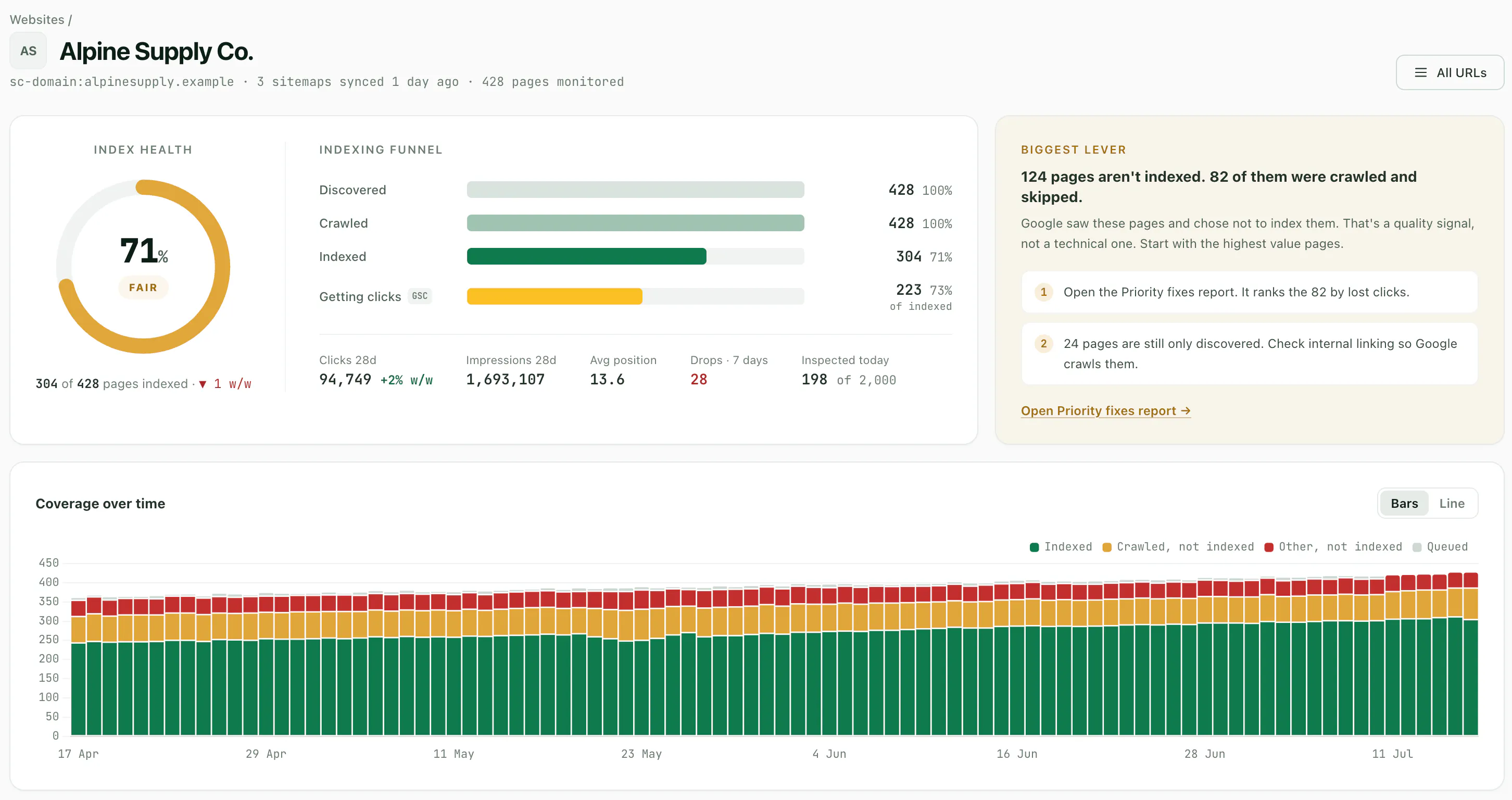
Task: Click the Alpine Supply Co. title
Action: 156,52
